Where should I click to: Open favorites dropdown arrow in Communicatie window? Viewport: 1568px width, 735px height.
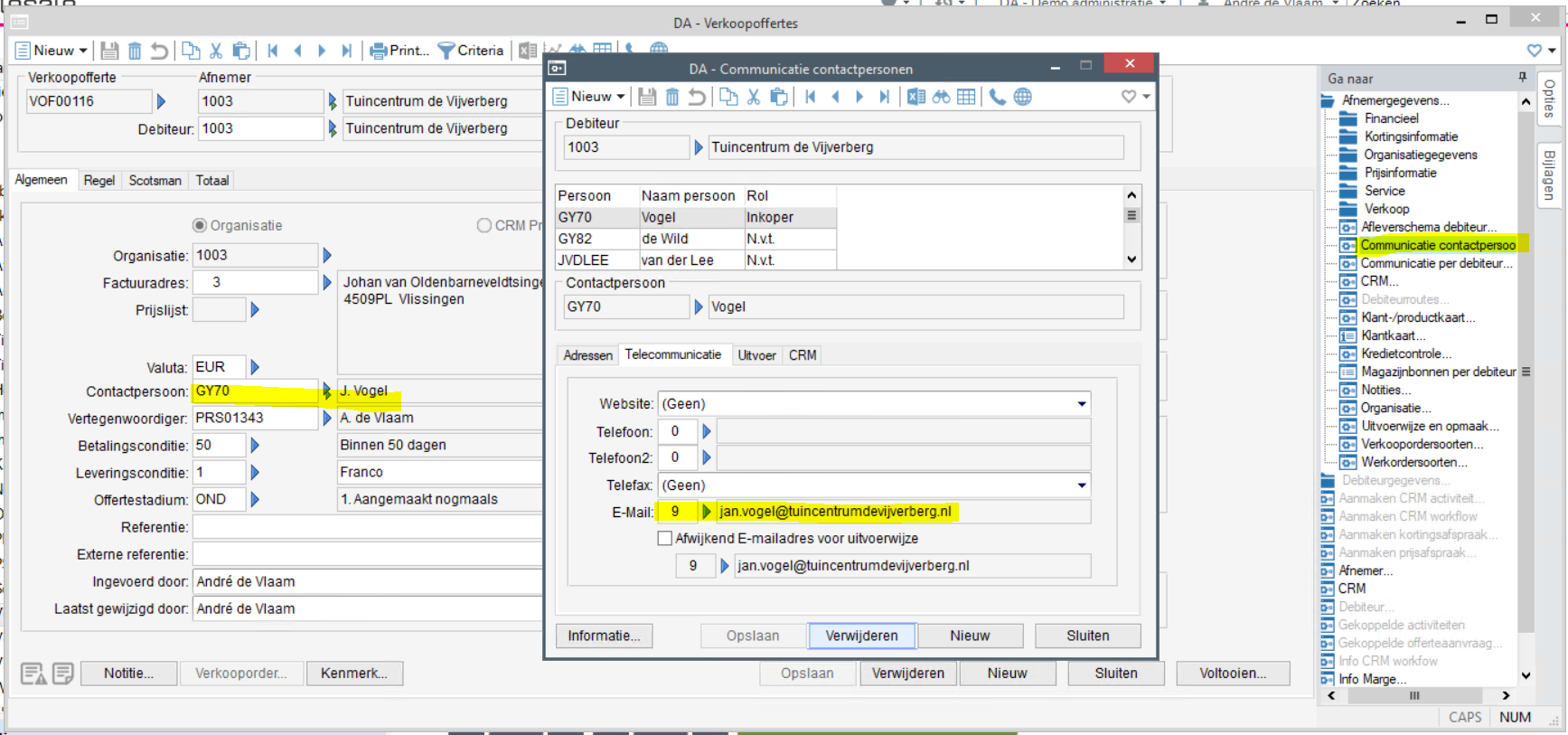(x=1146, y=97)
